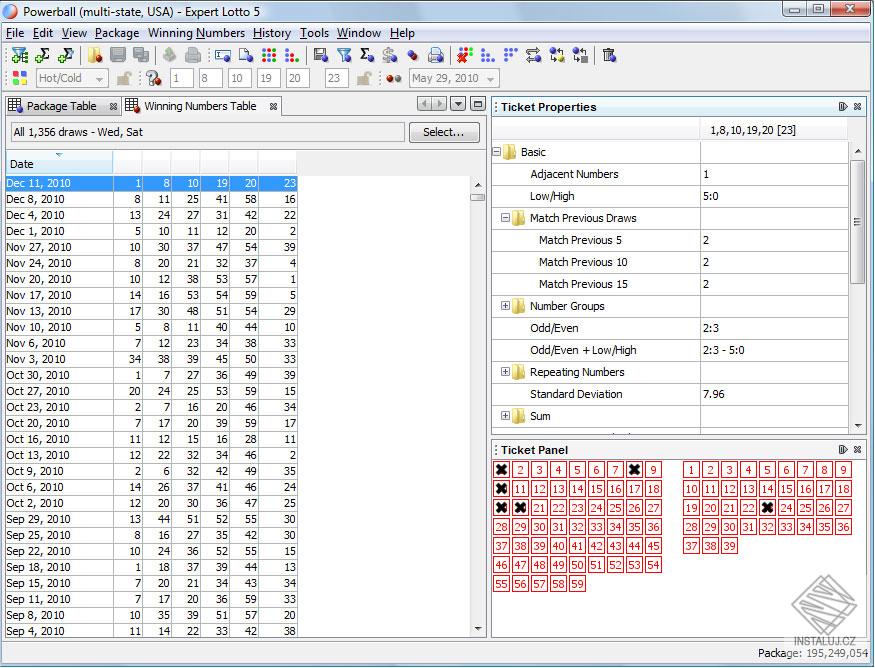Screen dimensions: 875x668
Task: Click the swap arrows toolbar icon
Action: click(533, 55)
